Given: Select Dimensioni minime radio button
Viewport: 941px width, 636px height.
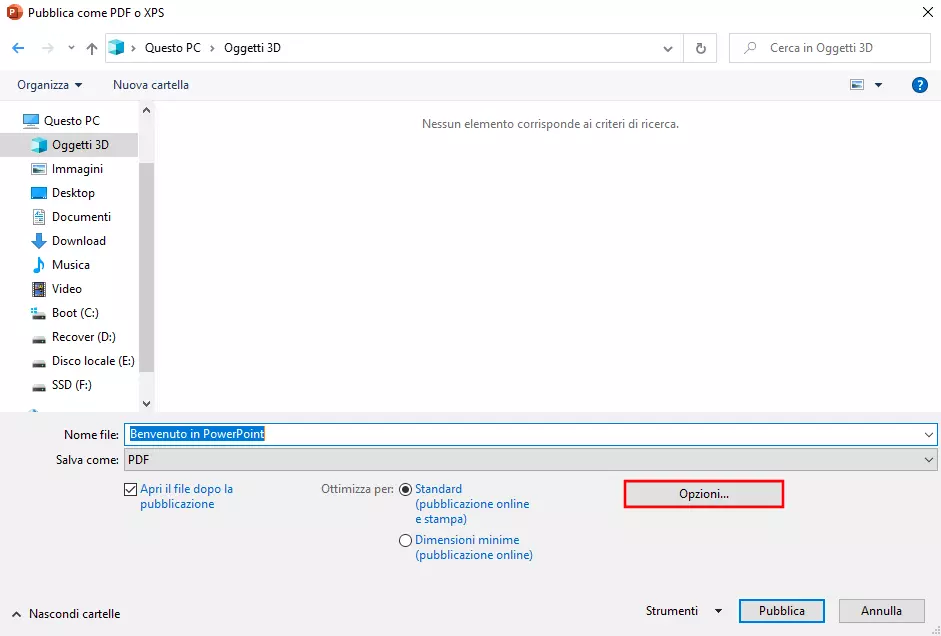Looking at the screenshot, I should click(x=405, y=541).
